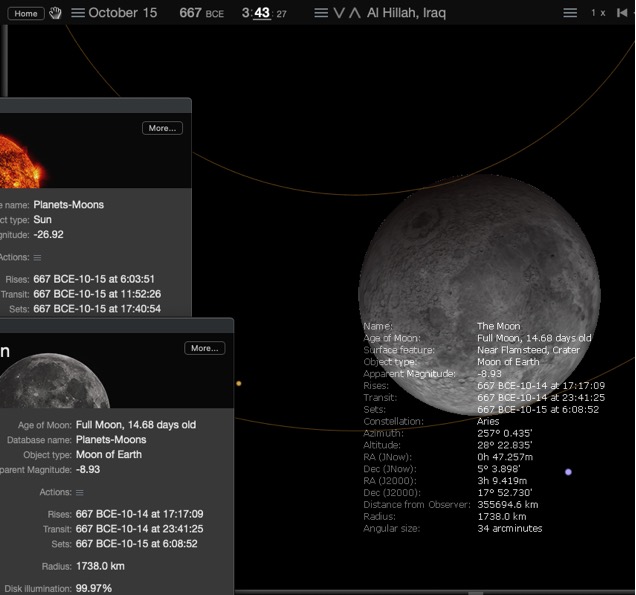This screenshot has width=636, height=595.
Task: Click the skip to start playback icon
Action: [x=622, y=13]
